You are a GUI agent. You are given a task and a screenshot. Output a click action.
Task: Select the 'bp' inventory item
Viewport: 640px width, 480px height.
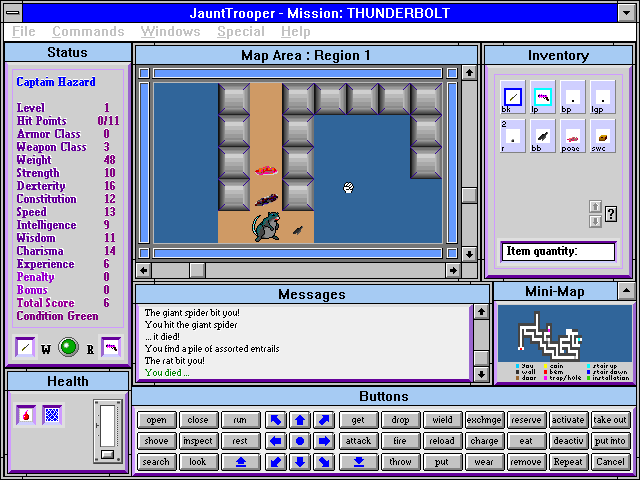[573, 97]
